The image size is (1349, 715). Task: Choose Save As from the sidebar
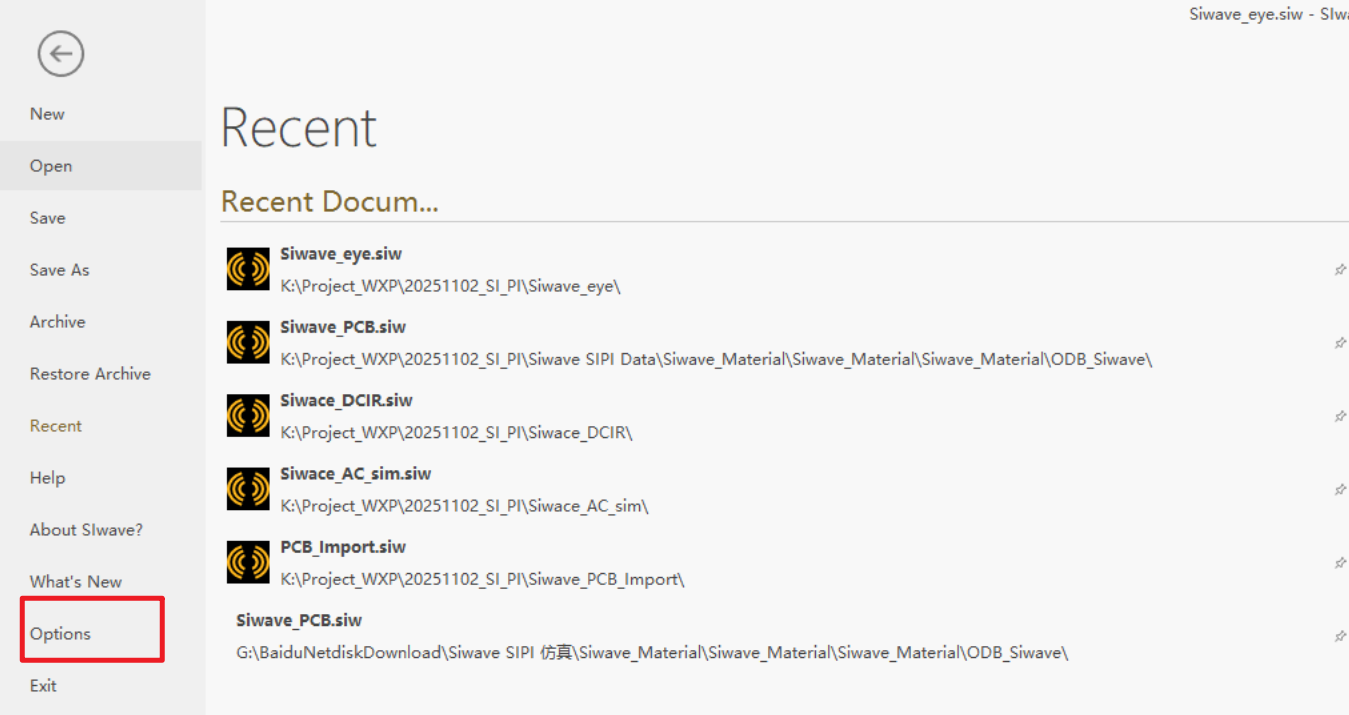click(x=59, y=270)
